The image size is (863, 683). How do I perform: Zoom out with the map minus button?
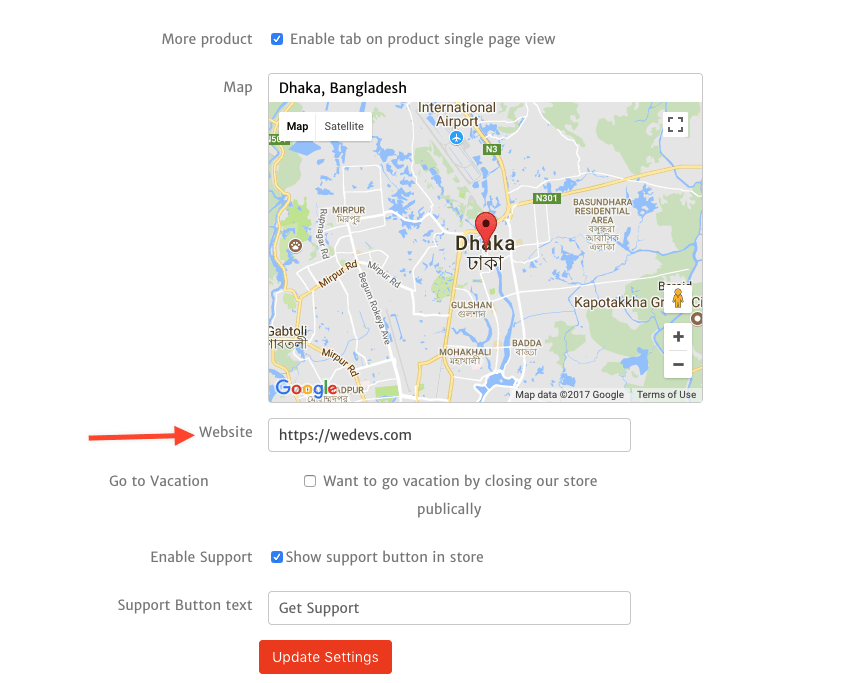(678, 364)
